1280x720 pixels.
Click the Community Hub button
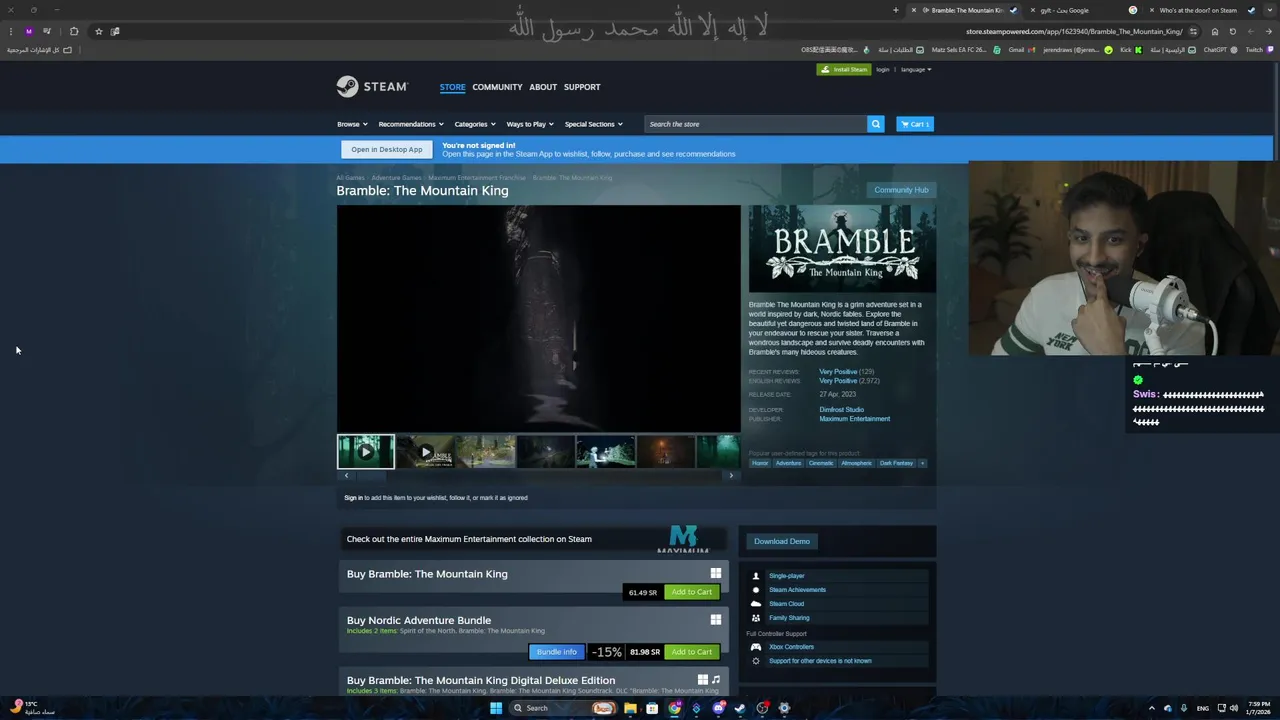(901, 190)
